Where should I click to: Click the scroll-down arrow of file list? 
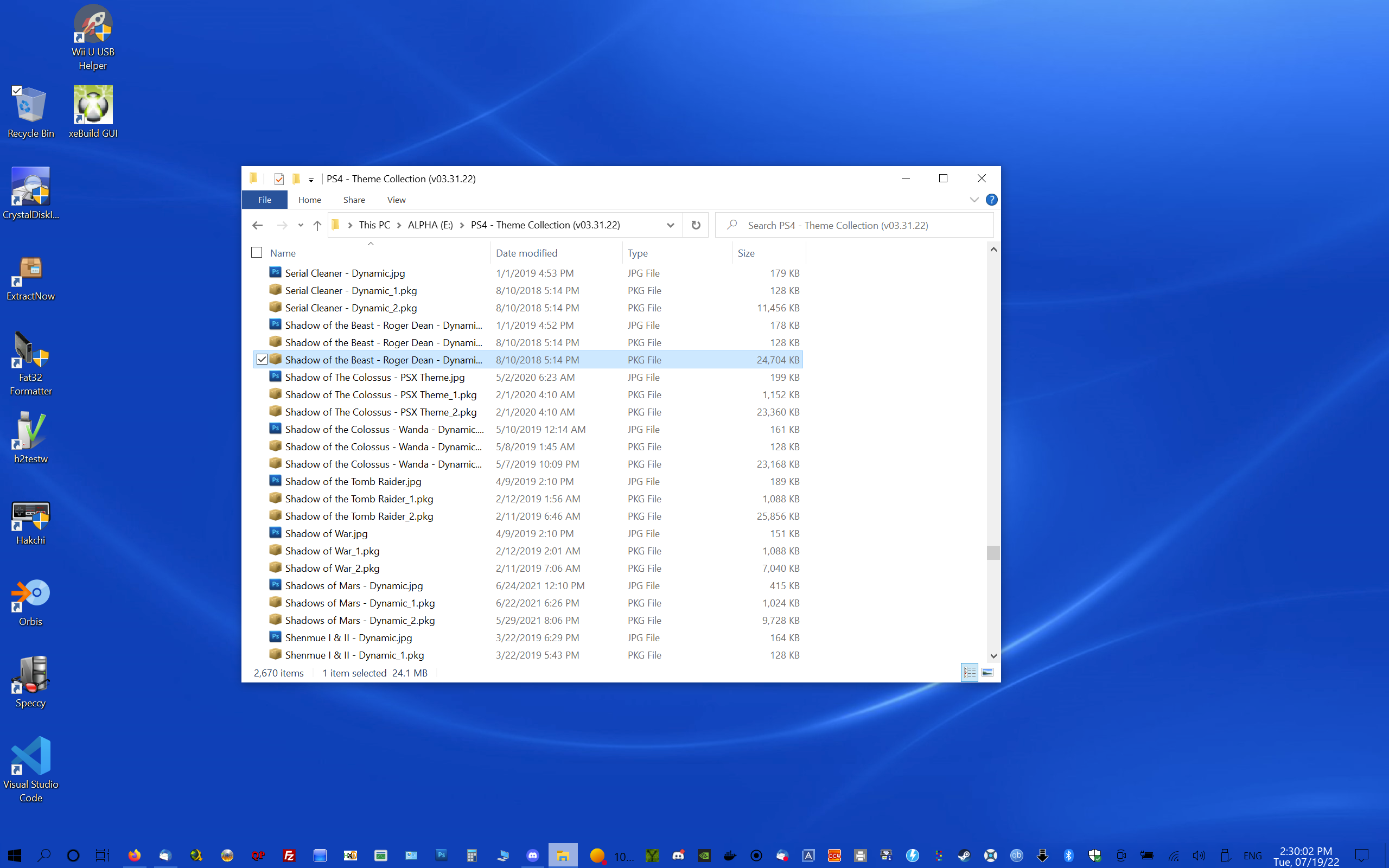pyautogui.click(x=993, y=655)
